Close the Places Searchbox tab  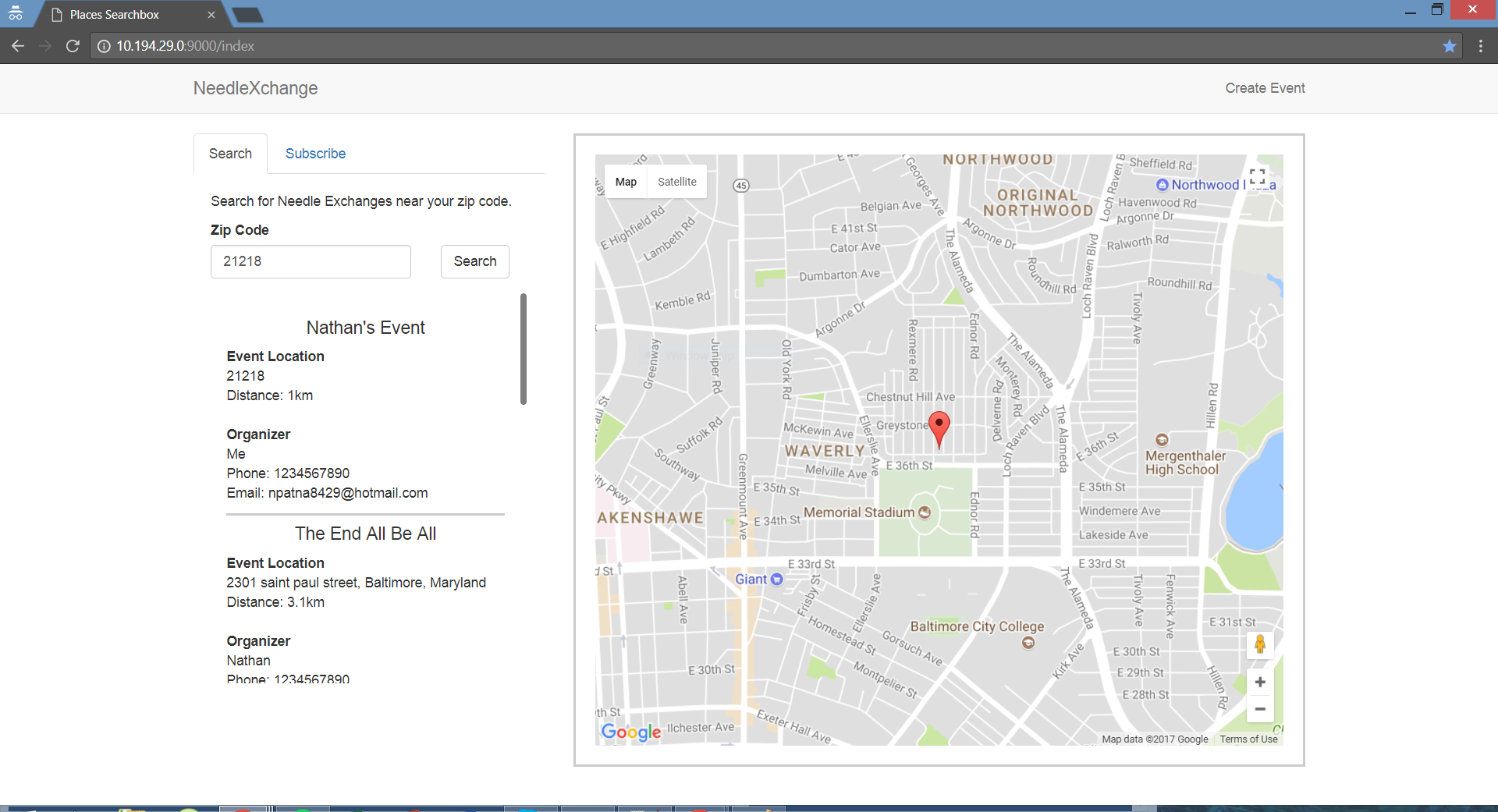211,15
